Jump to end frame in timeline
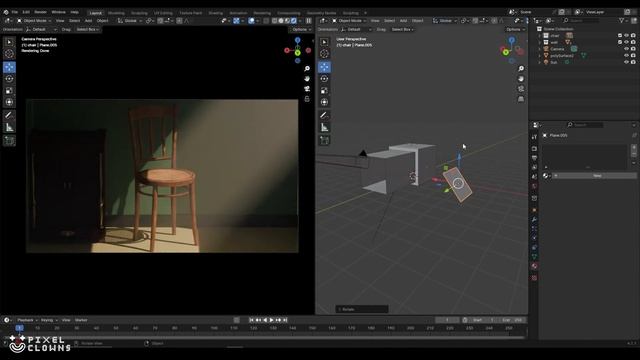640x360 pixels. point(285,320)
